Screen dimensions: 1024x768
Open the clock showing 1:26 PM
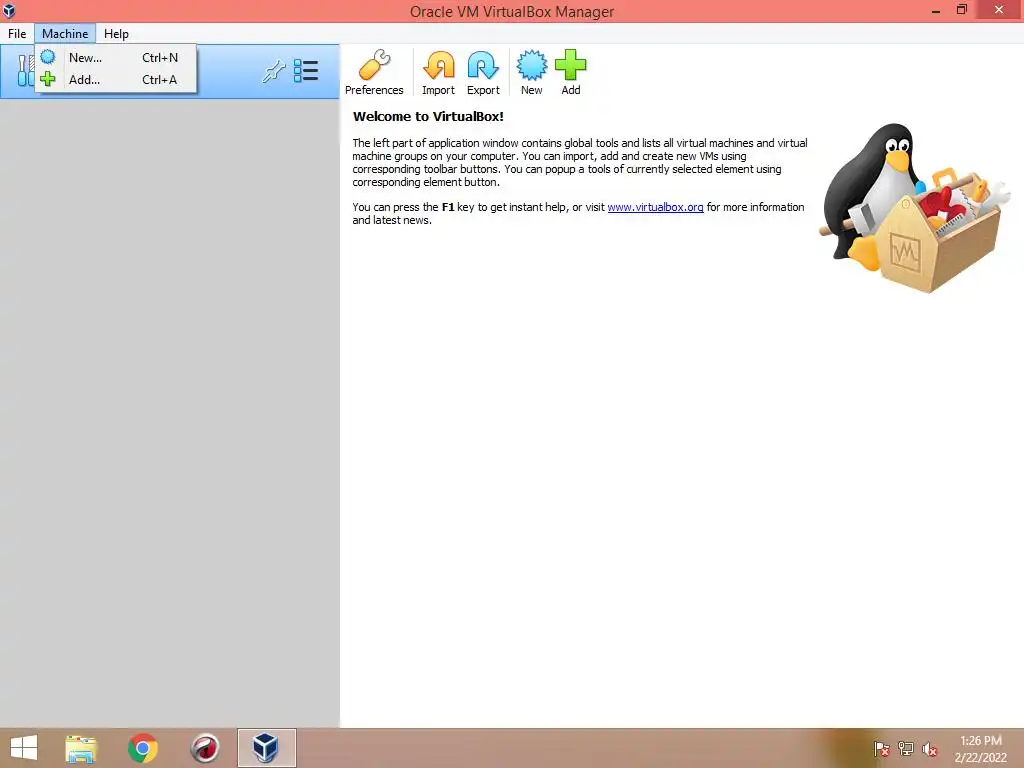point(980,749)
